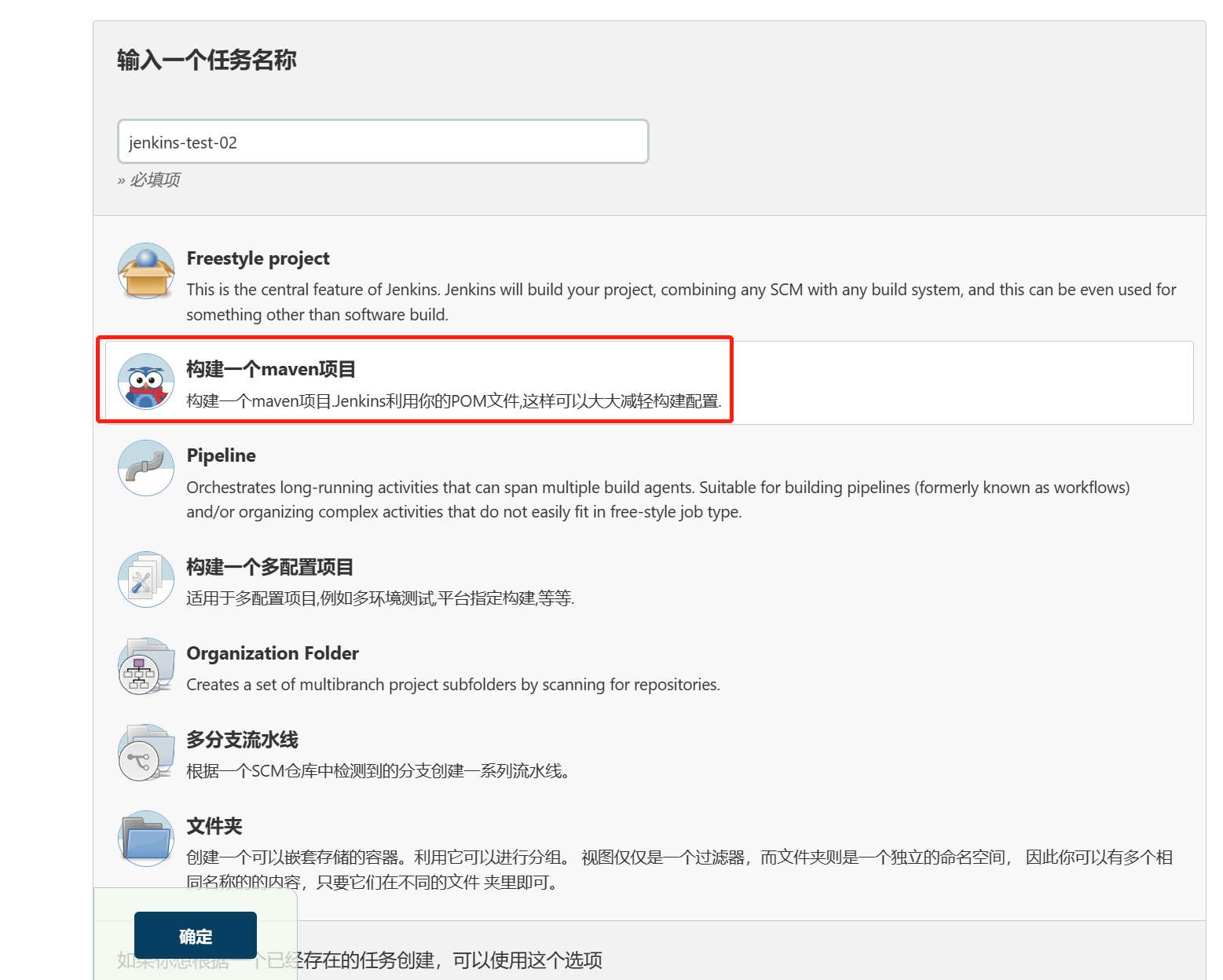Click the 文件夹 folder icon

pyautogui.click(x=146, y=839)
